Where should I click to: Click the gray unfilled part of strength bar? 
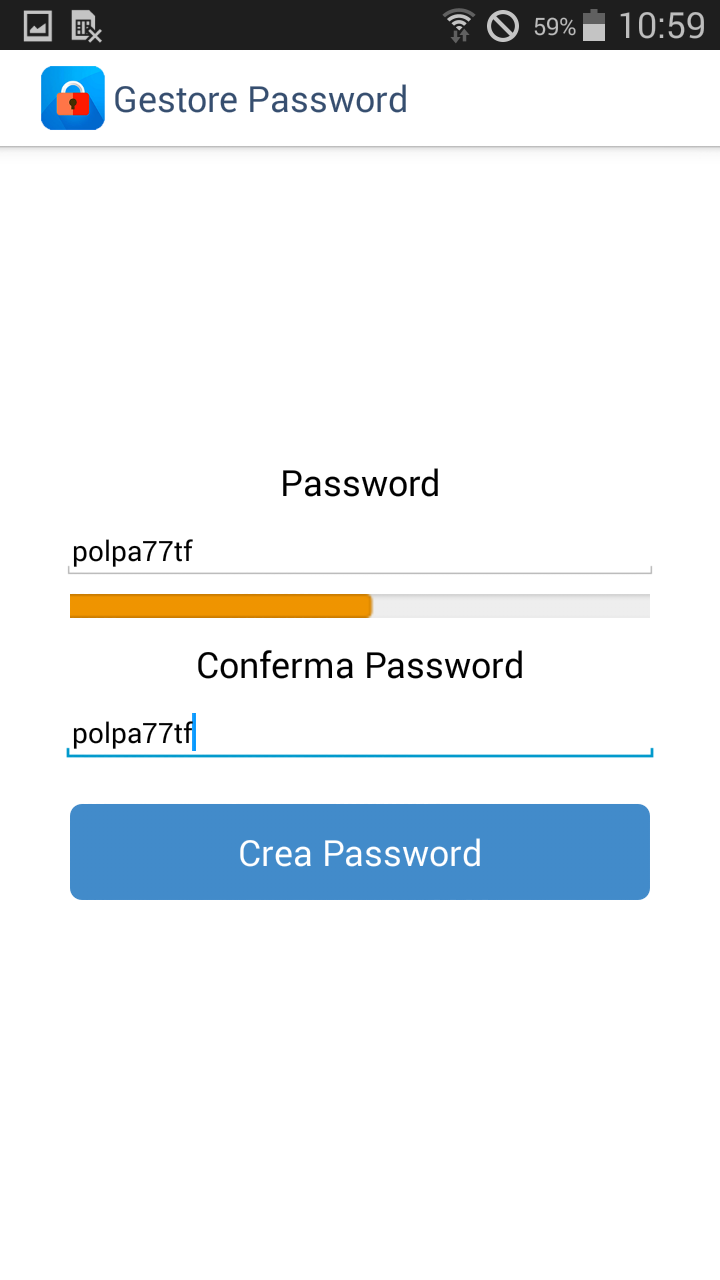click(x=511, y=606)
